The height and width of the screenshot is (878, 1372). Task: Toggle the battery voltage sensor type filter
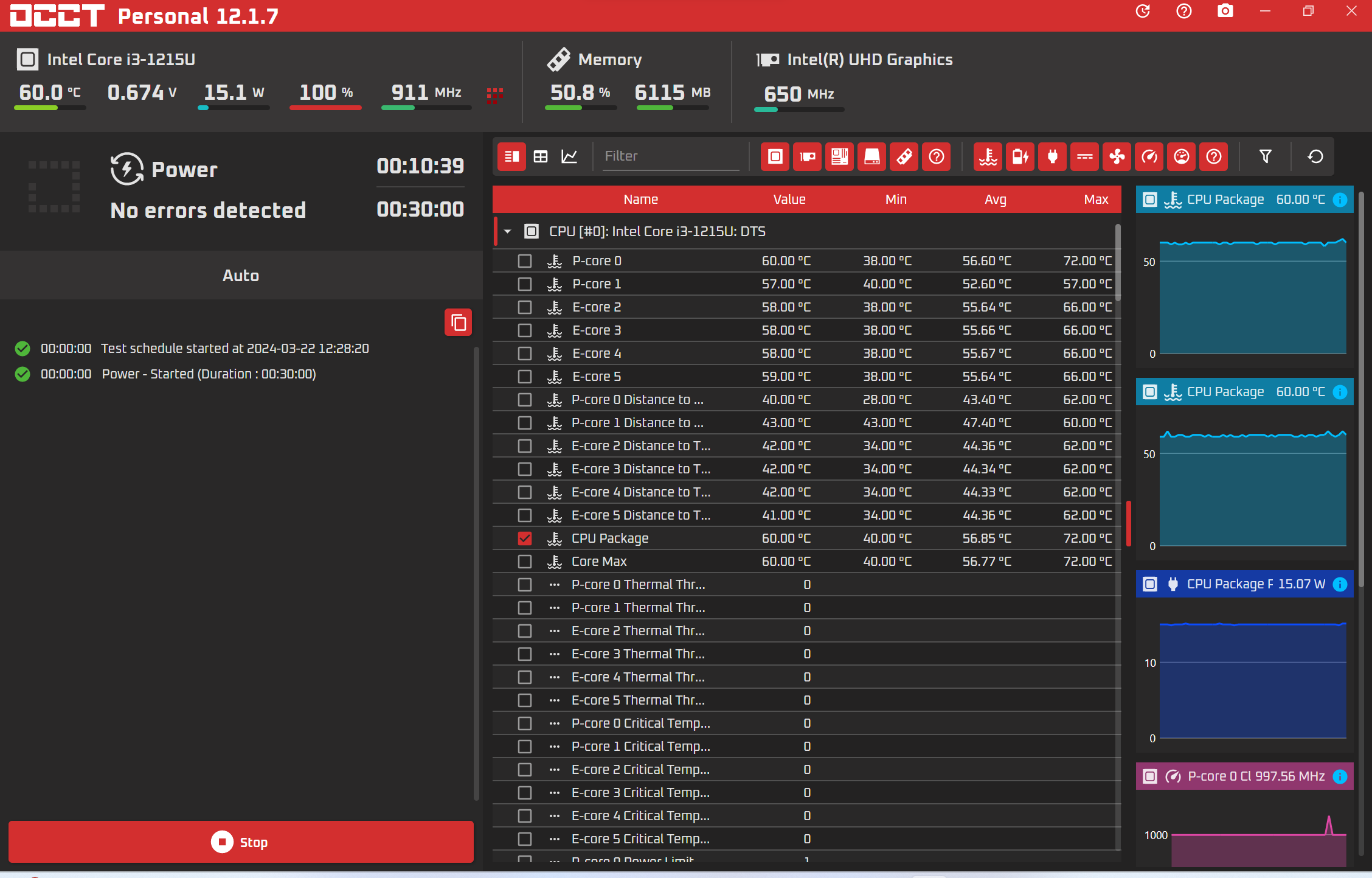[x=1020, y=156]
